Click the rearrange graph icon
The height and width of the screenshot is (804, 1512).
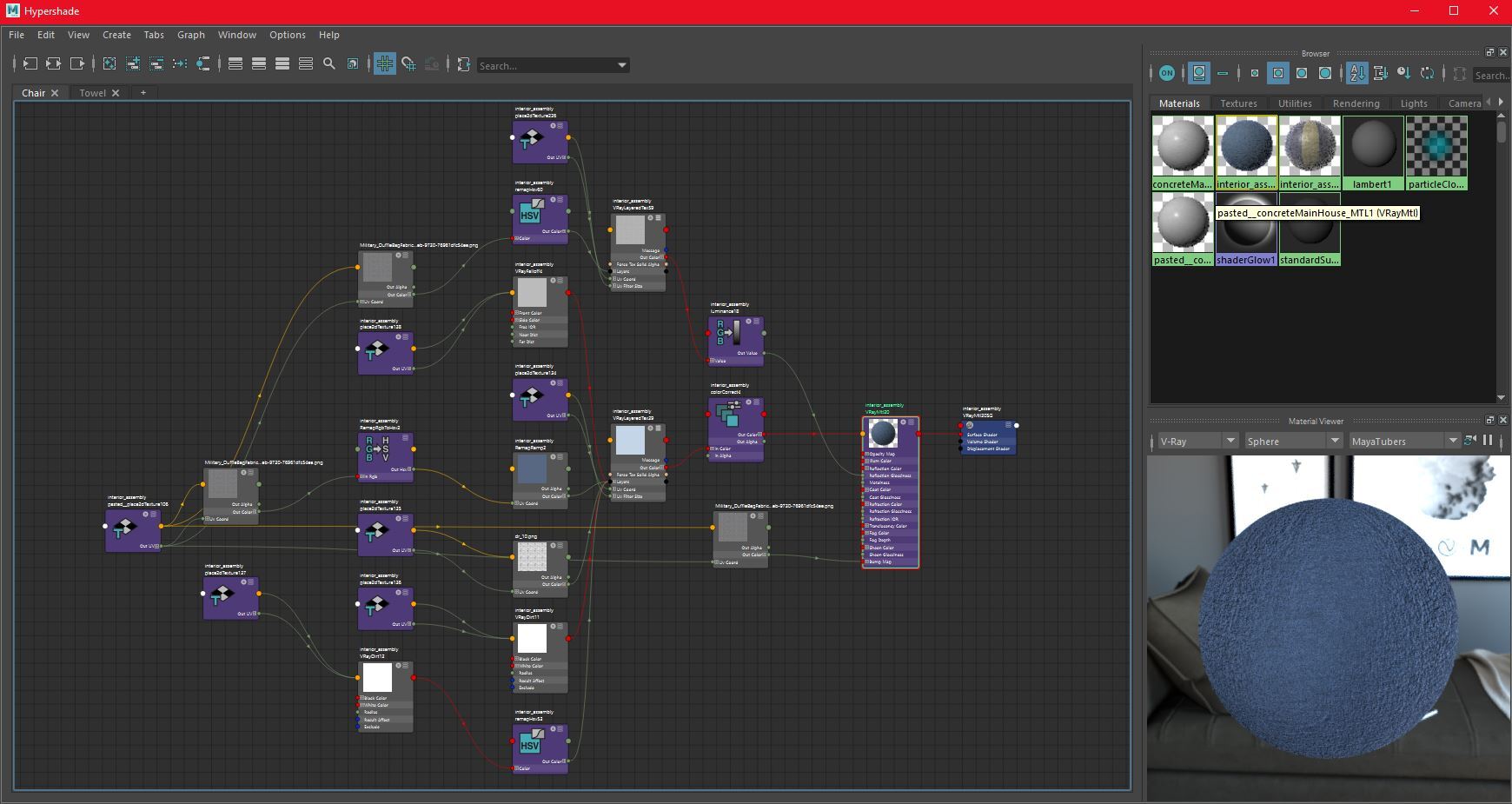click(x=180, y=63)
